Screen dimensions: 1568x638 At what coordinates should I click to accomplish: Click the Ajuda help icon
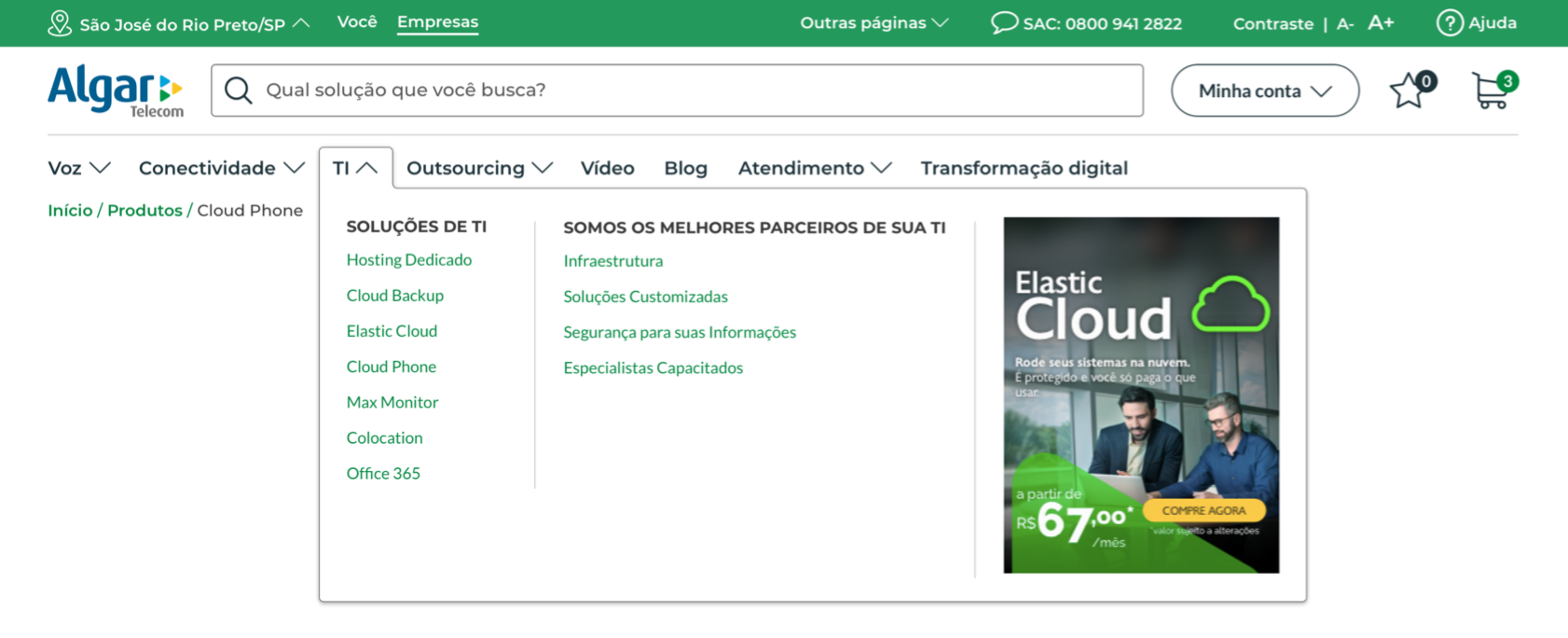pyautogui.click(x=1449, y=22)
